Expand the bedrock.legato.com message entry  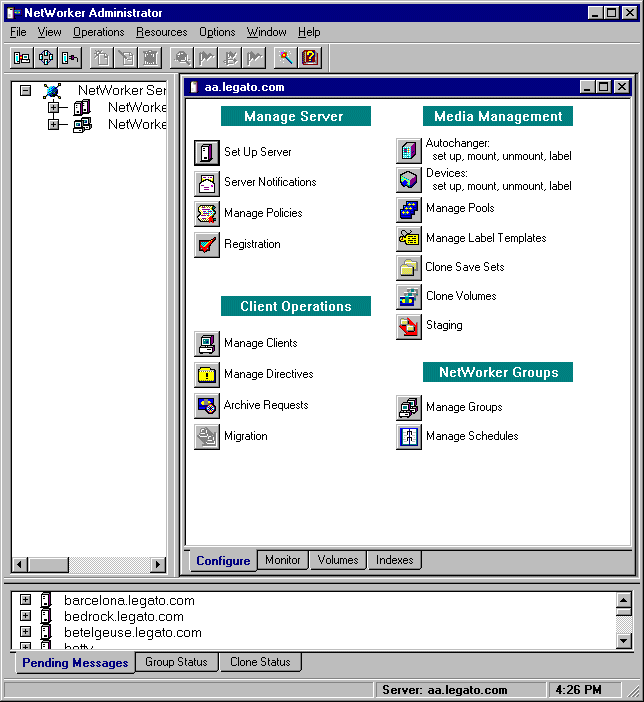coord(26,617)
